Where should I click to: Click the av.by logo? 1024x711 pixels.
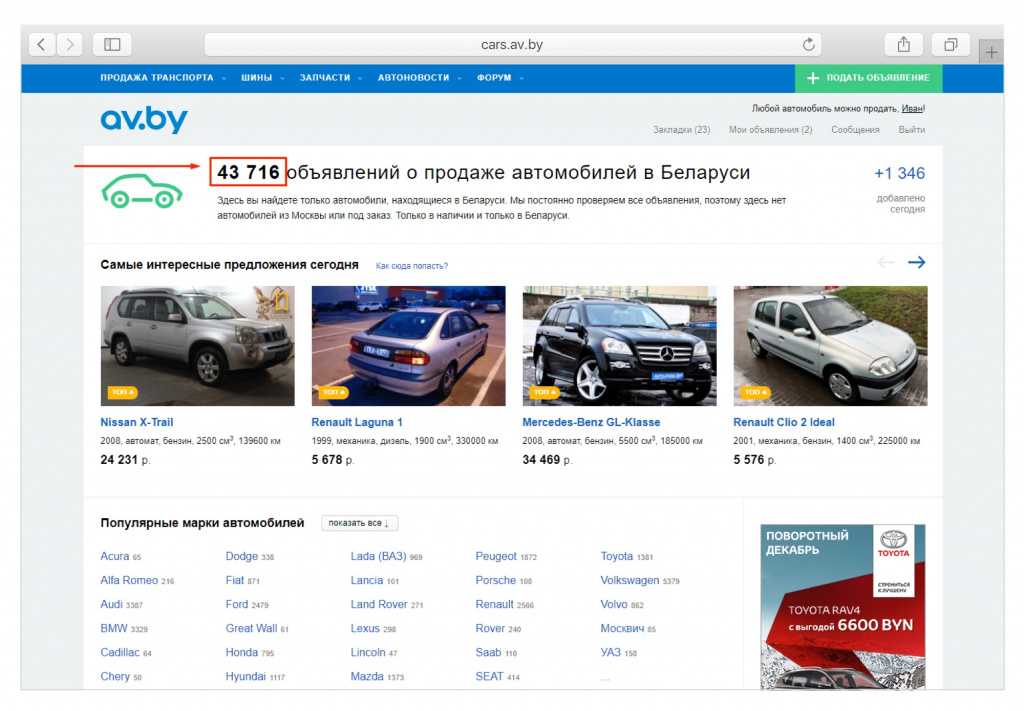(144, 119)
